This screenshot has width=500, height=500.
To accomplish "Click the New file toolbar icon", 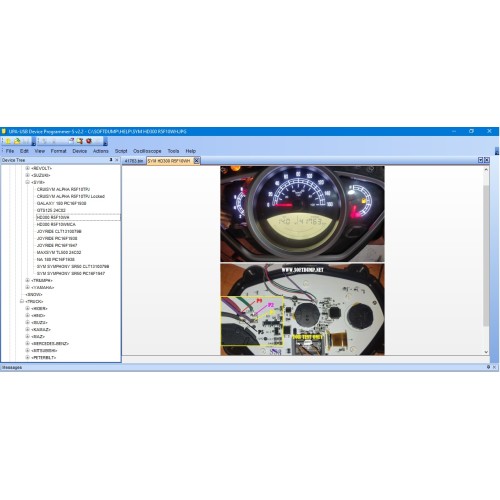I will [x=8, y=141].
